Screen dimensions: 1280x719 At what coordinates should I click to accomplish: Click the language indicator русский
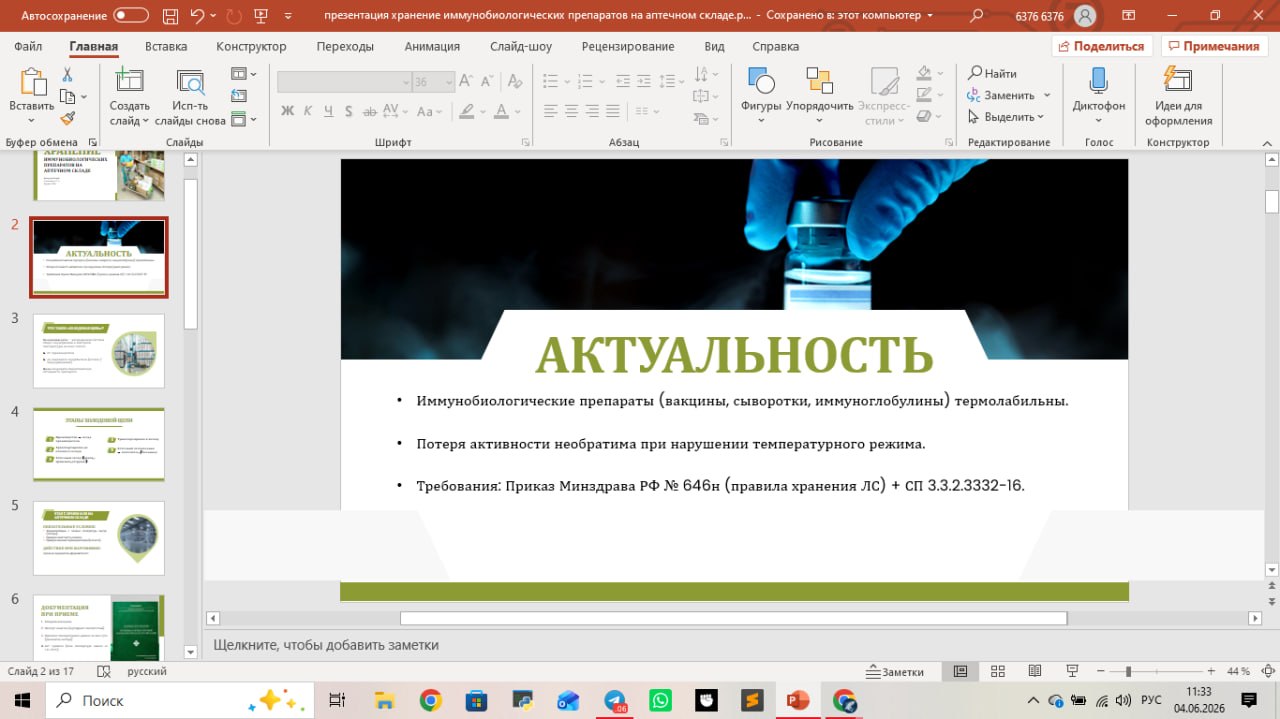click(147, 671)
